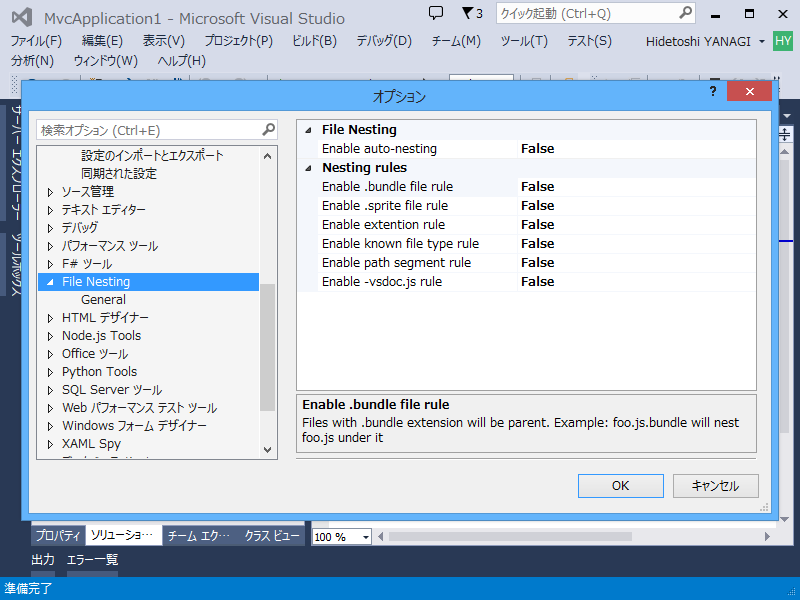Toggle Enable .bundle file rule value
Viewport: 800px width, 600px height.
[636, 187]
